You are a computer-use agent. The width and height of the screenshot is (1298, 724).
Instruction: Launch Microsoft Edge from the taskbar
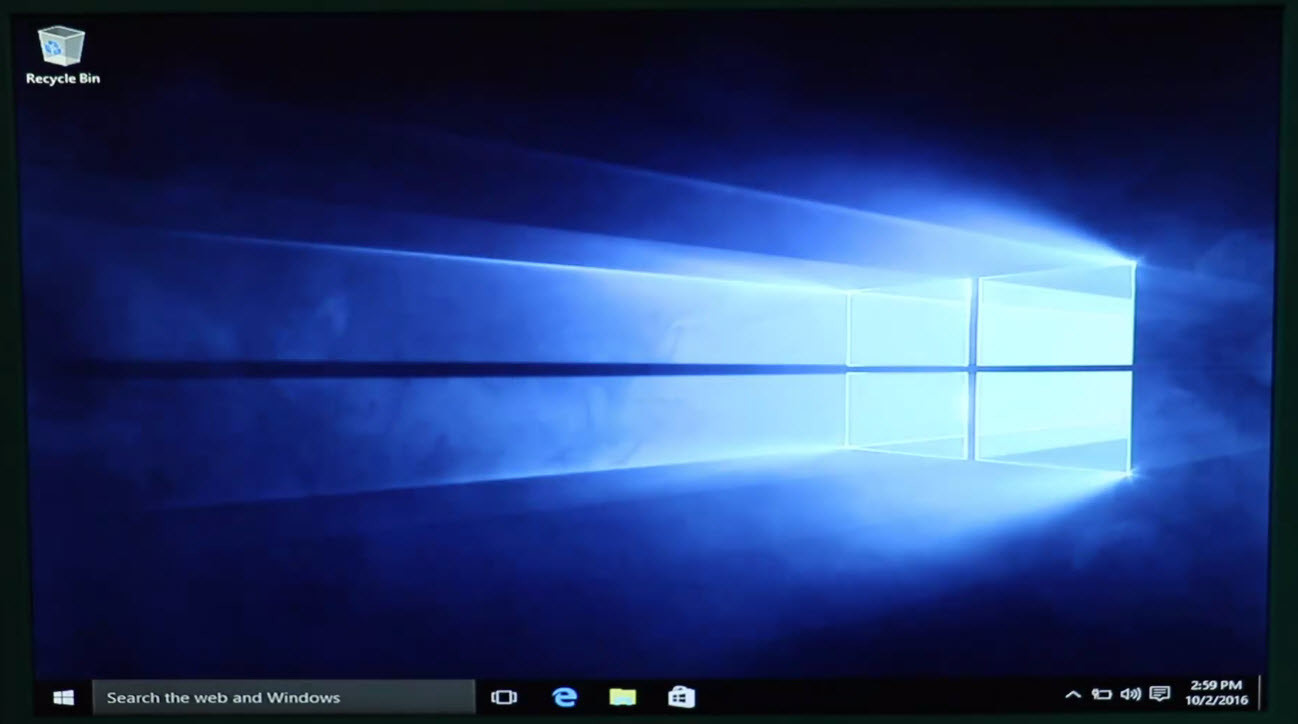point(564,697)
